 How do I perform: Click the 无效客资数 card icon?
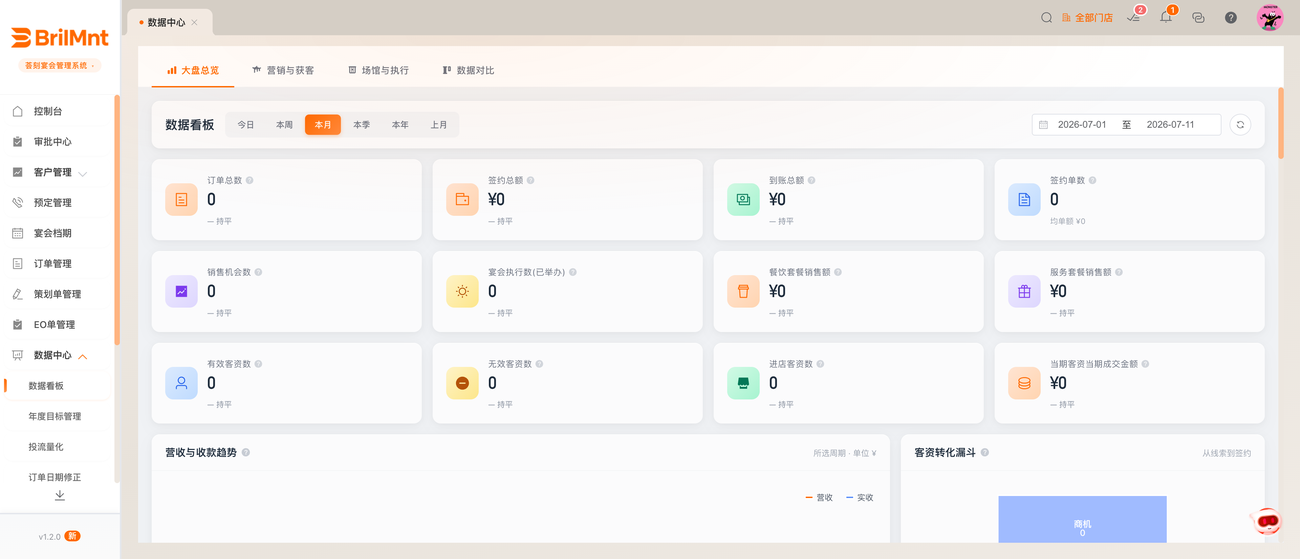462,384
